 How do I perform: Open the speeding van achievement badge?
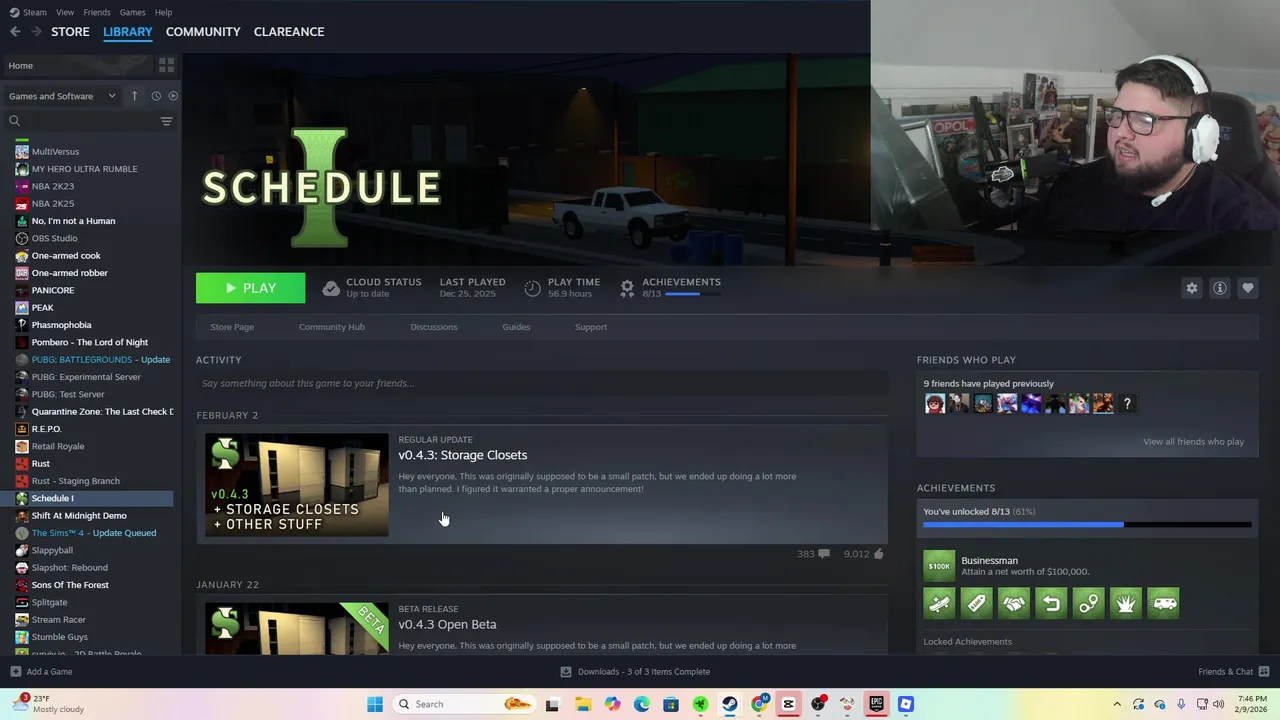coord(1163,603)
